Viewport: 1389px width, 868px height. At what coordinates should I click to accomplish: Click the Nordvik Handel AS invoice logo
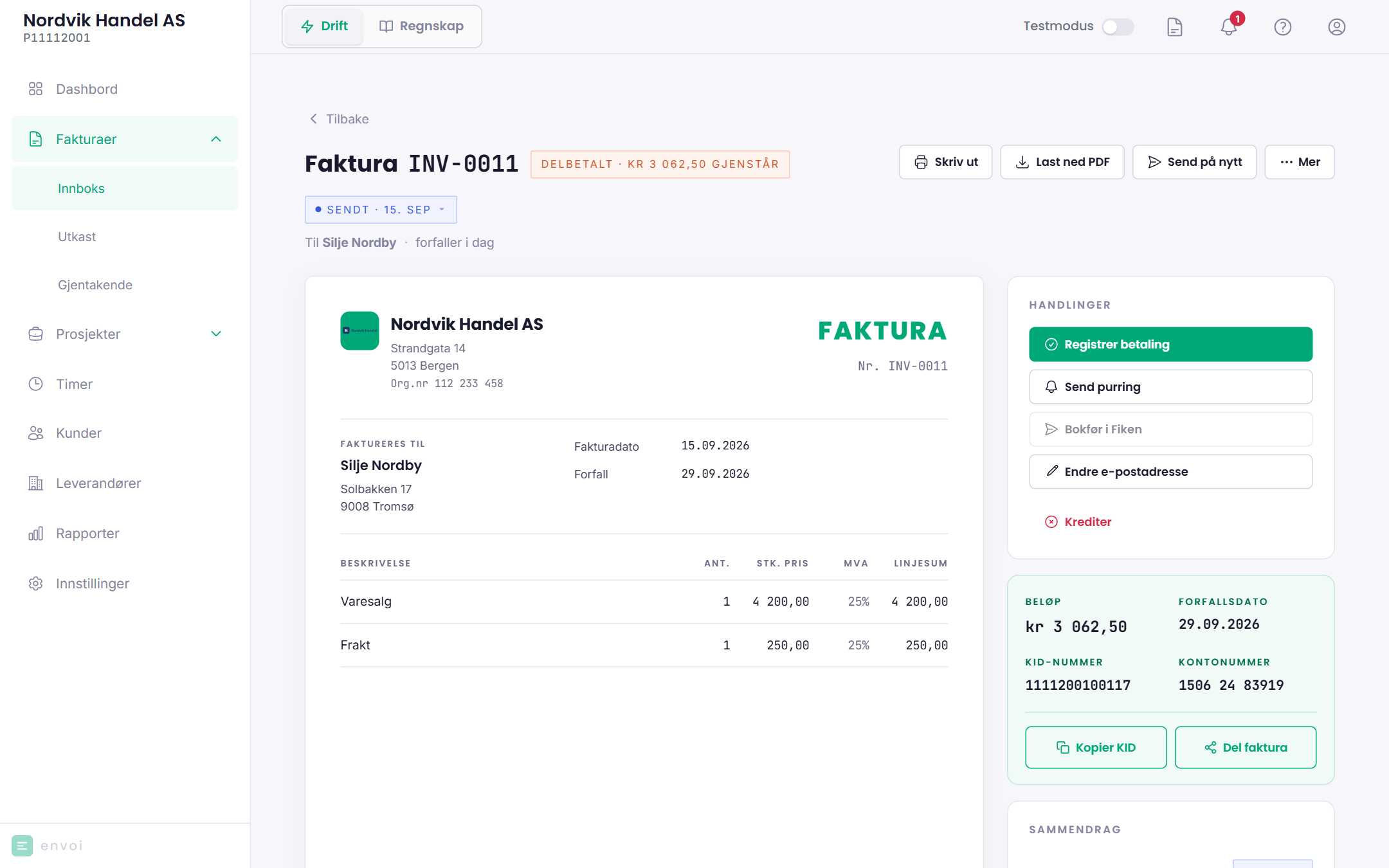click(359, 330)
